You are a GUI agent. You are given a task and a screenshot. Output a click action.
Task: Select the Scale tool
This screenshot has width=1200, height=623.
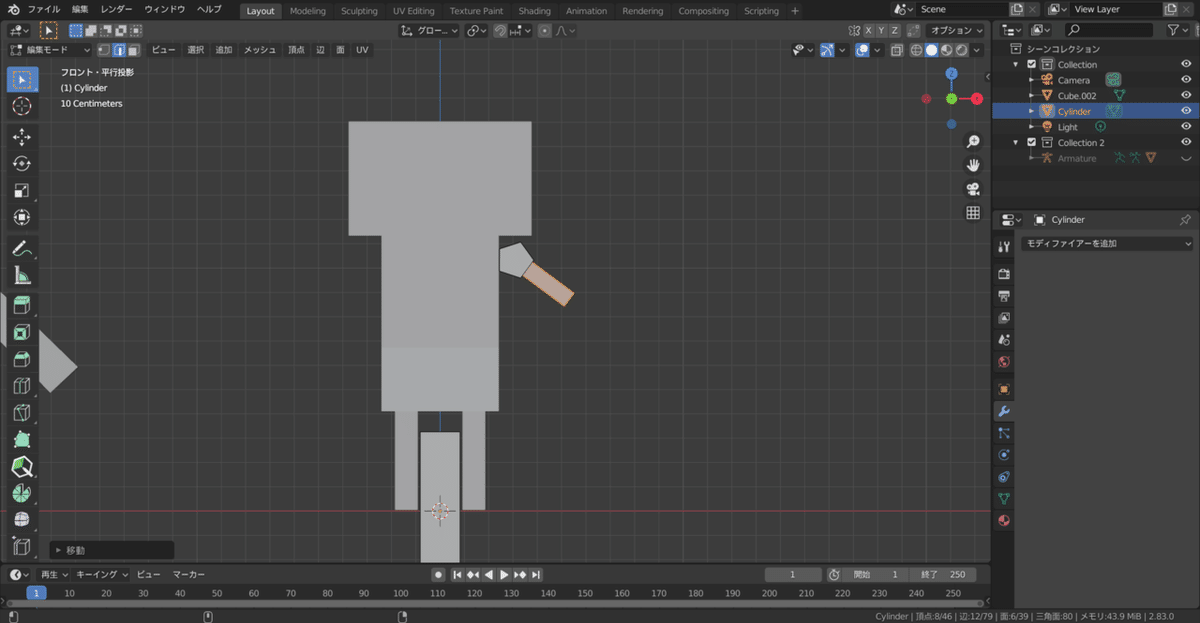click(22, 190)
